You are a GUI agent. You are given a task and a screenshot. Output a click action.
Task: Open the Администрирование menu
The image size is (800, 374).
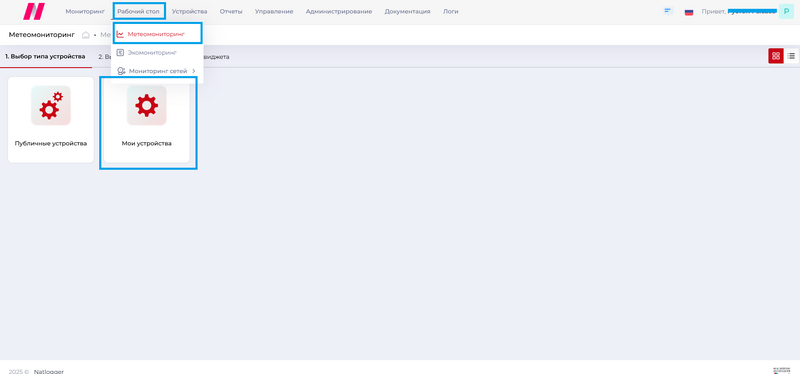click(339, 11)
